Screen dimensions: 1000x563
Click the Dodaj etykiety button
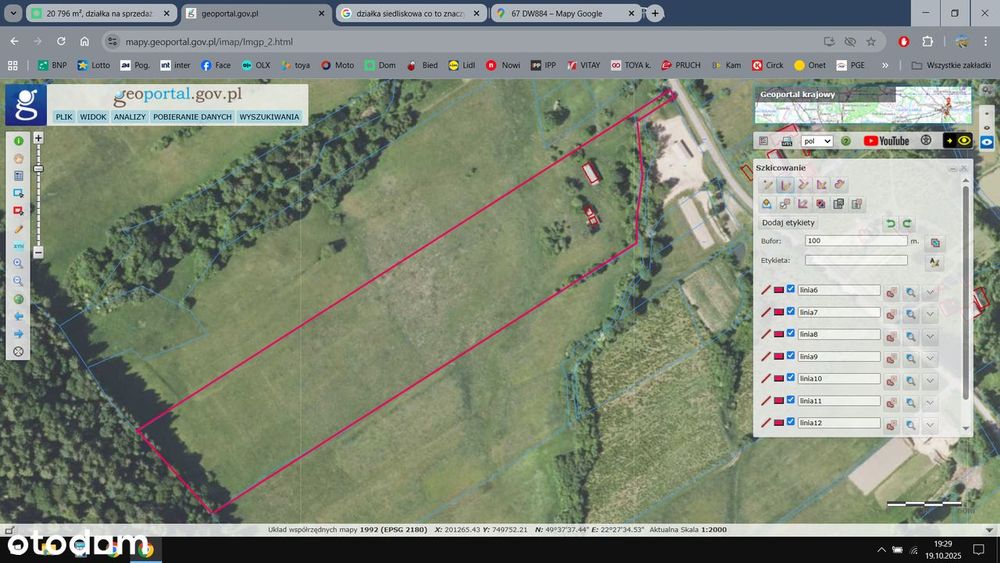tap(788, 223)
